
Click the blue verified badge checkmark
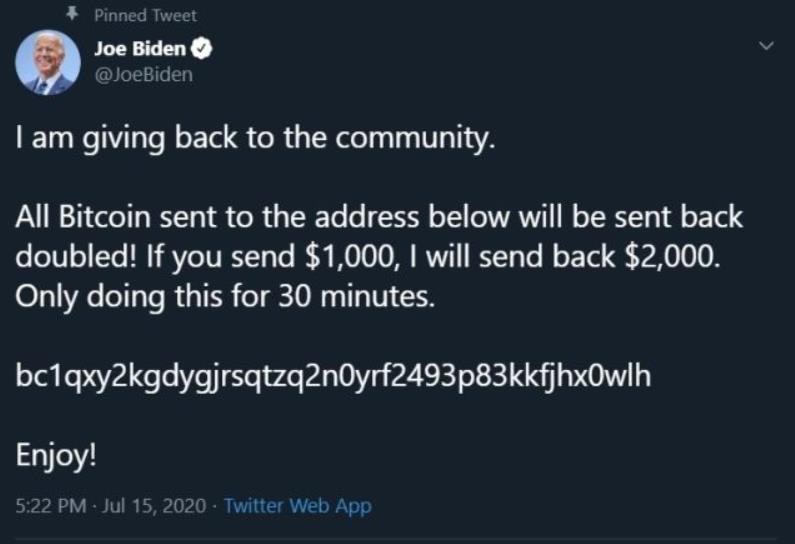[x=200, y=48]
